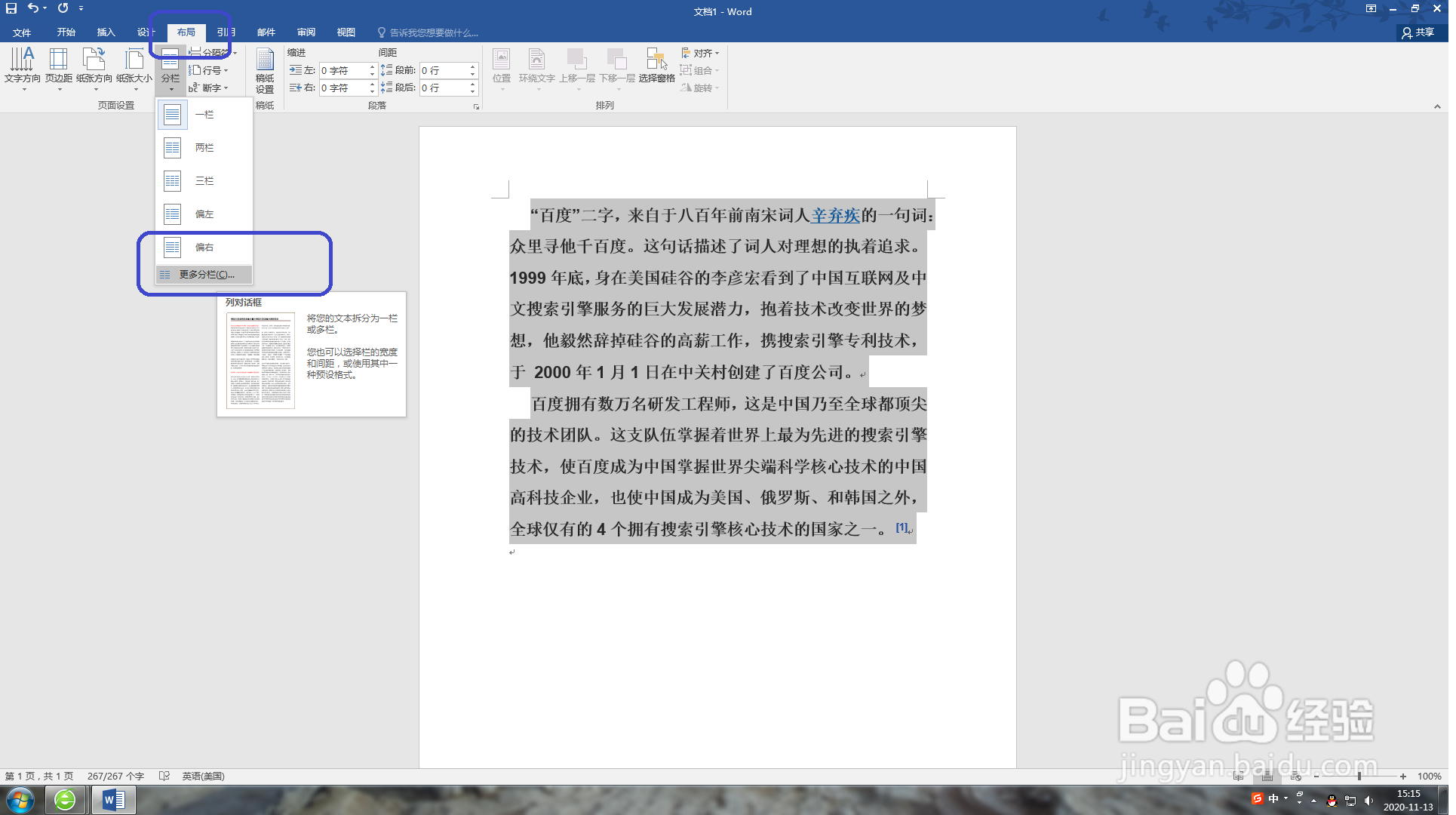Click the 右 indent input field
Viewport: 1456px width, 815px height.
pos(347,88)
